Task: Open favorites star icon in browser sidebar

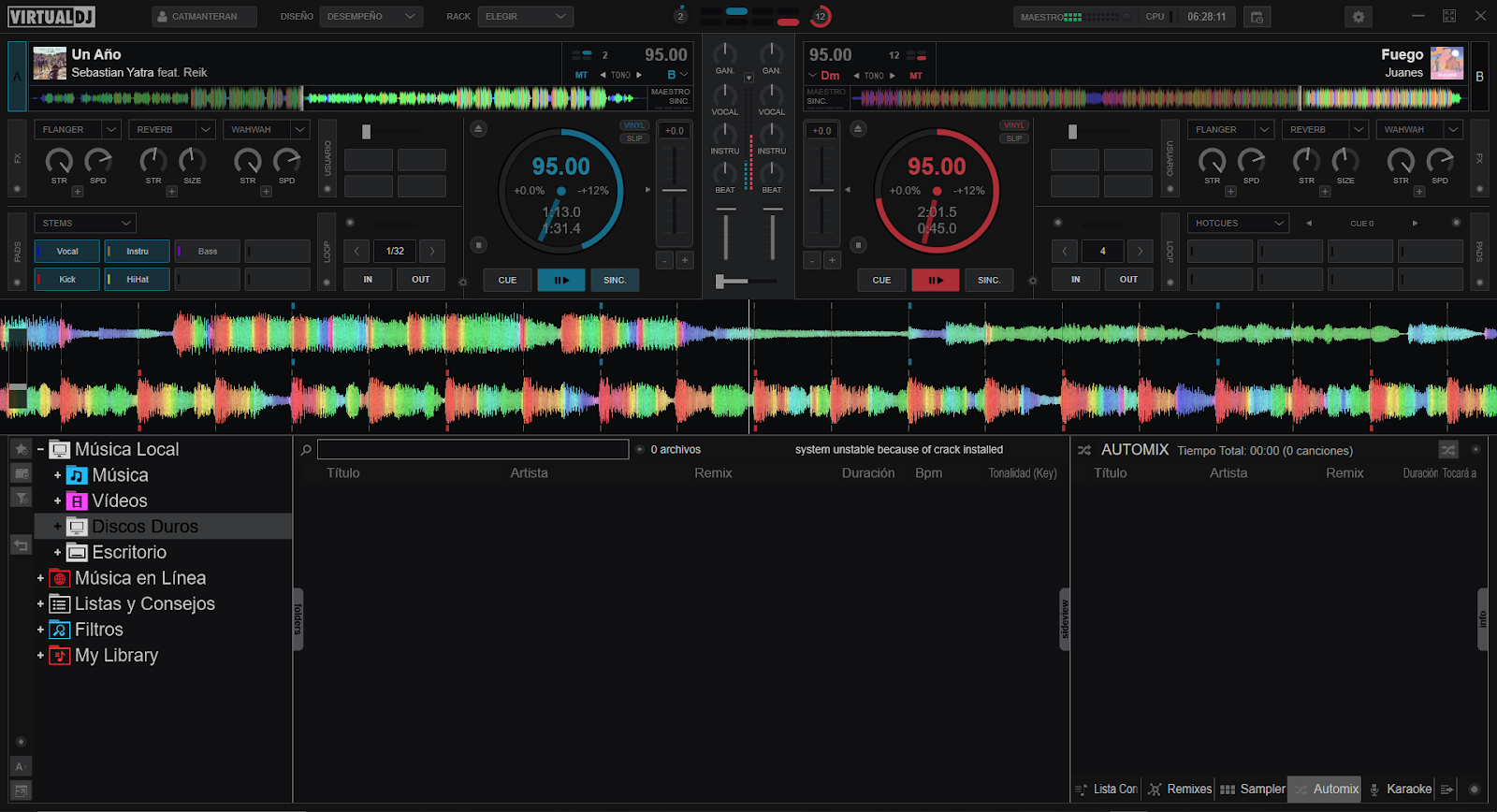Action: pos(21,449)
